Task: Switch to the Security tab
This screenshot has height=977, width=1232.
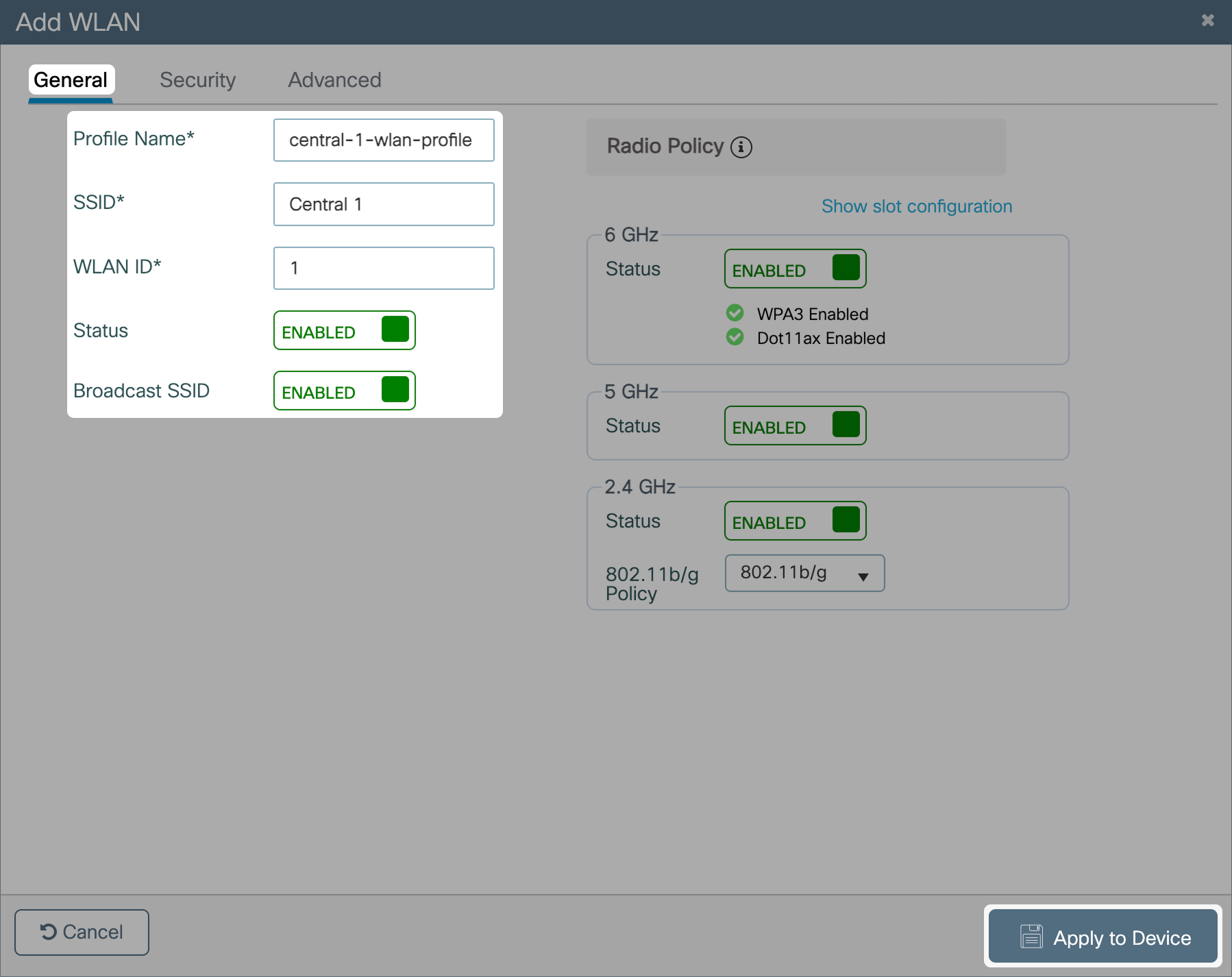Action: tap(197, 80)
